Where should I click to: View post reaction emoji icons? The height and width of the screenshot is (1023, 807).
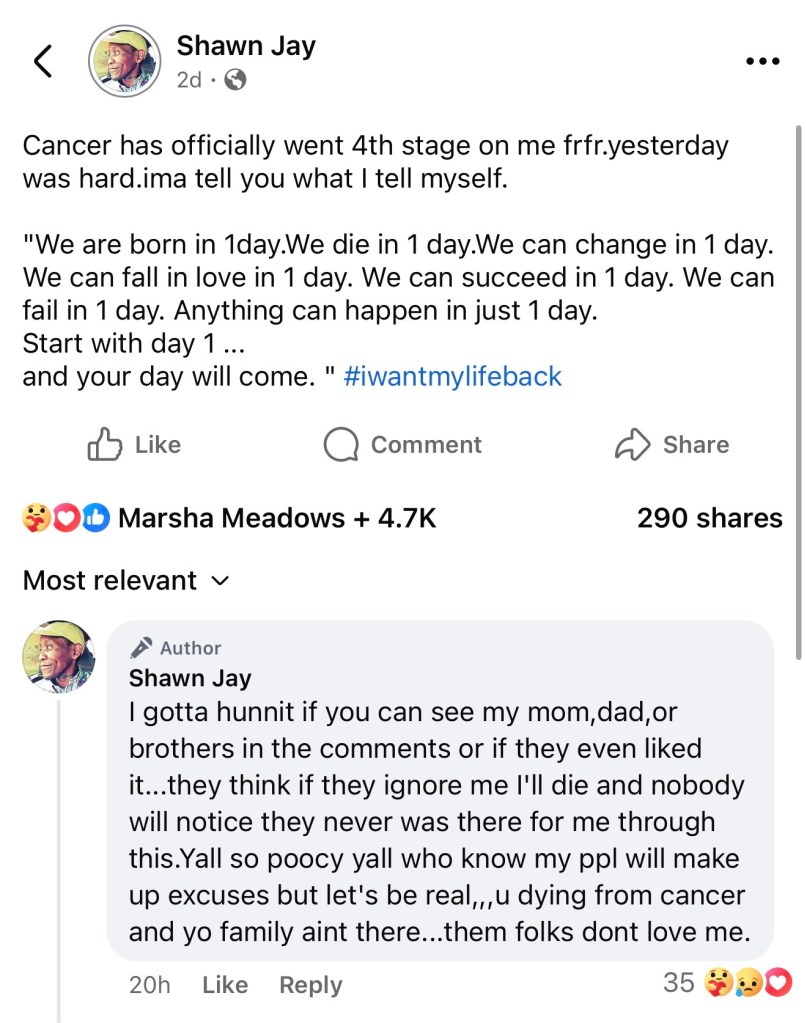(x=64, y=518)
